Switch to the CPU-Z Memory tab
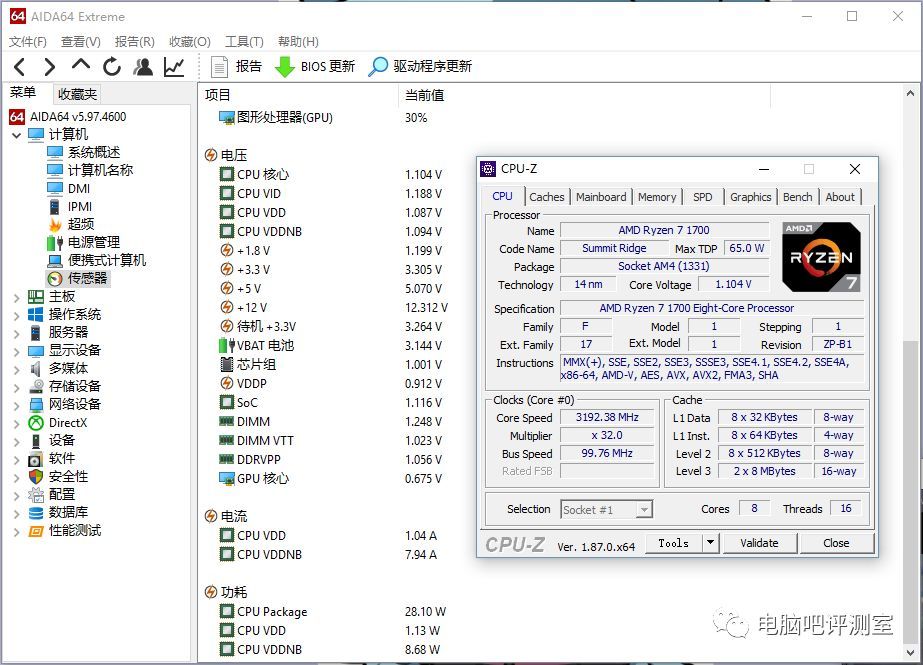The width and height of the screenshot is (923, 665). click(x=657, y=197)
